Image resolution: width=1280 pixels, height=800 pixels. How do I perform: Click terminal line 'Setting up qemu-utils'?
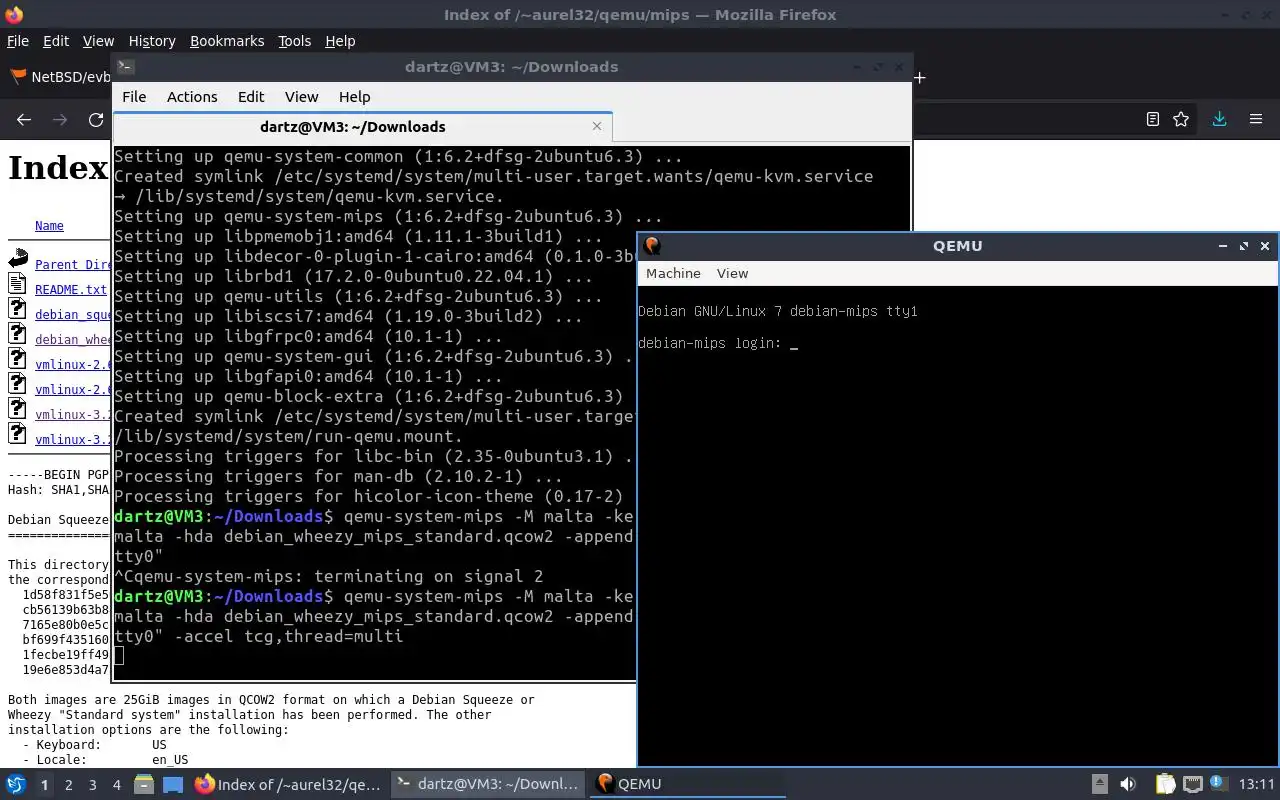coord(358,296)
